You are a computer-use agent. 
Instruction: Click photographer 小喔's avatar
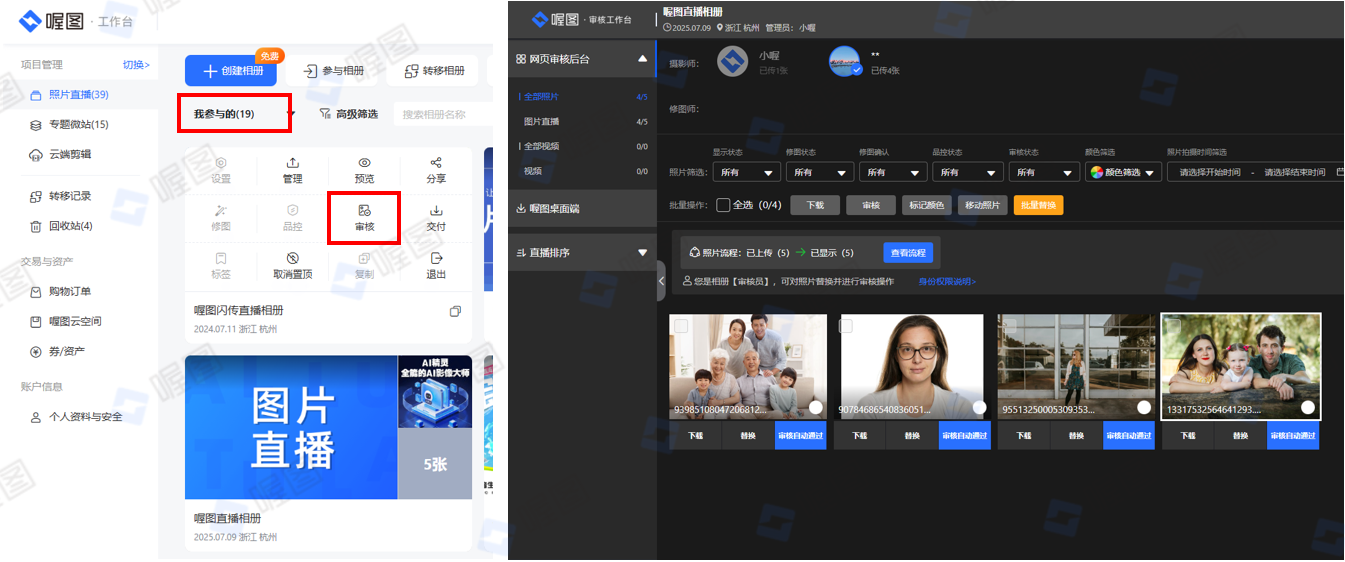coord(733,62)
